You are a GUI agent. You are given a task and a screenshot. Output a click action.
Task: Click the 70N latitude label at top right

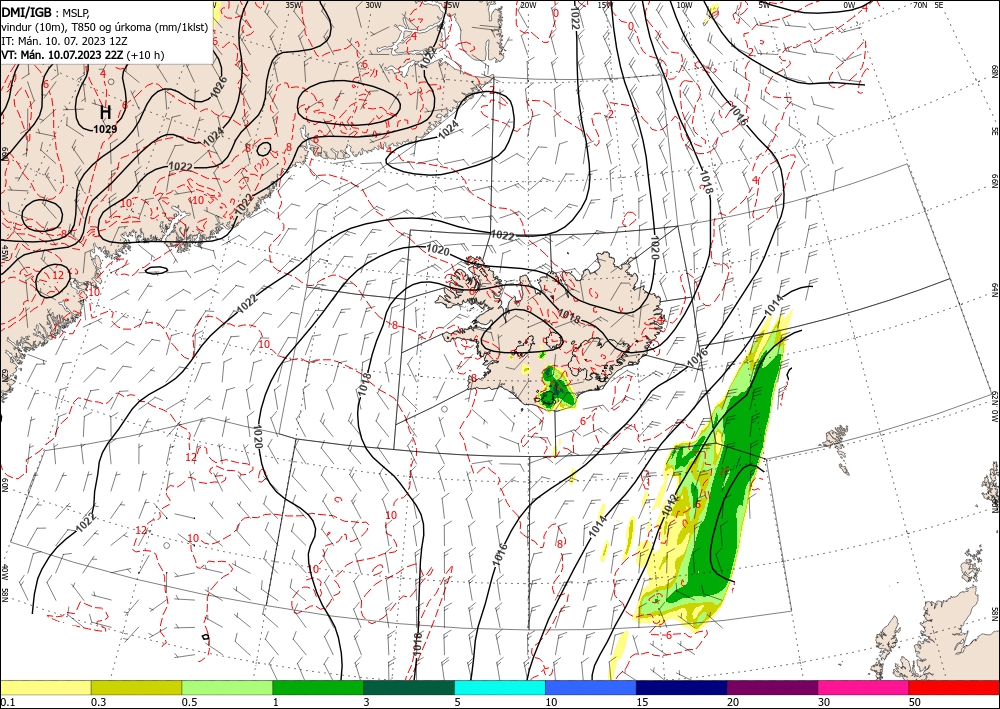[920, 5]
